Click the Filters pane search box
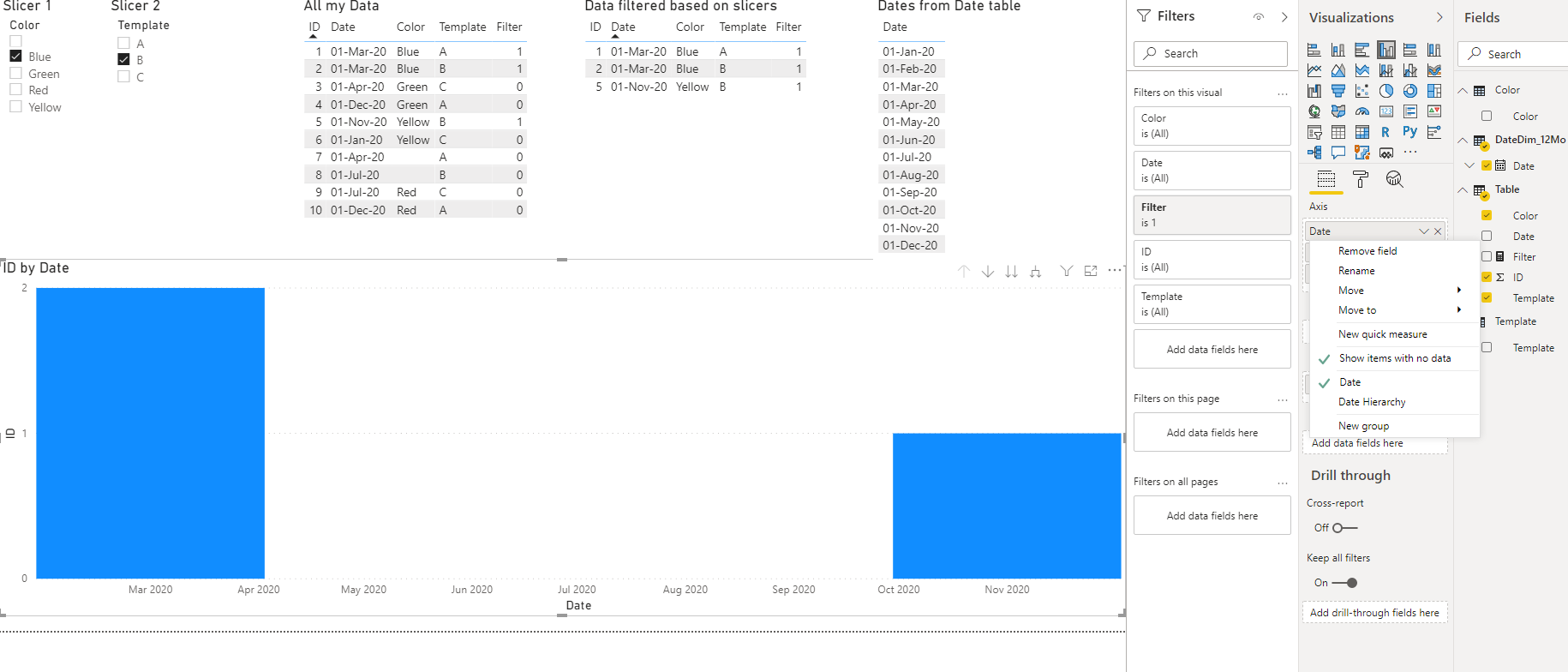 click(1210, 53)
